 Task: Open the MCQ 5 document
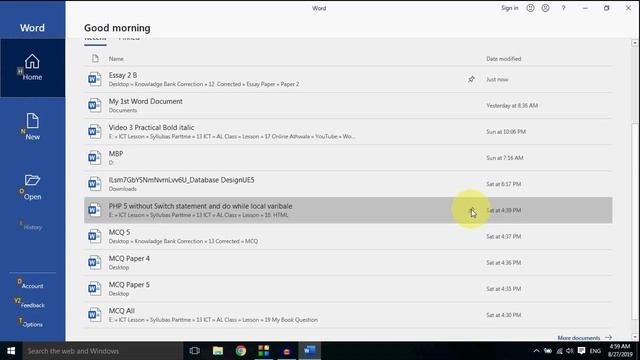348,236
